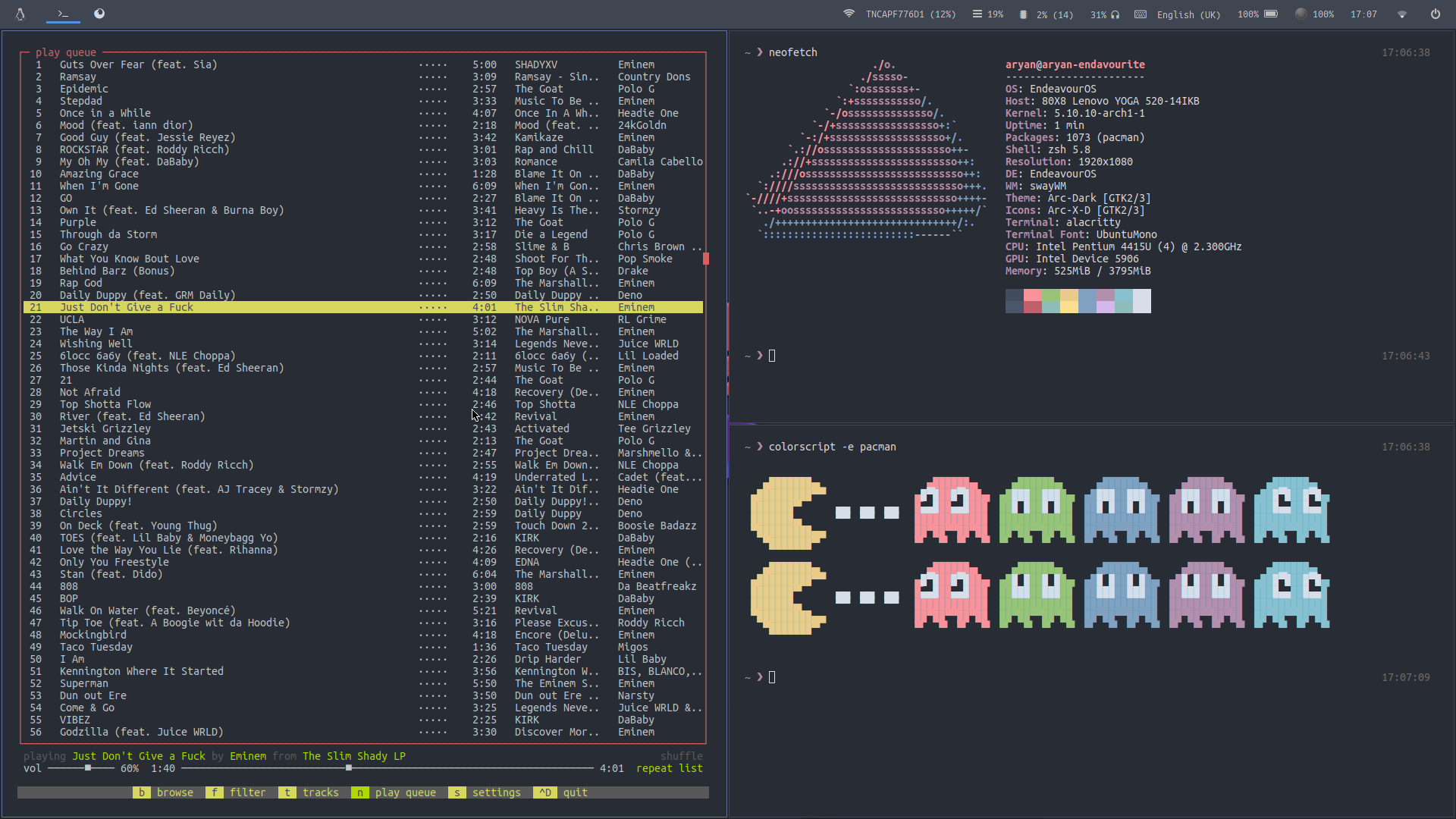Screen dimensions: 1456x819
Task: Open the tracks view shortcut
Action: 309,792
